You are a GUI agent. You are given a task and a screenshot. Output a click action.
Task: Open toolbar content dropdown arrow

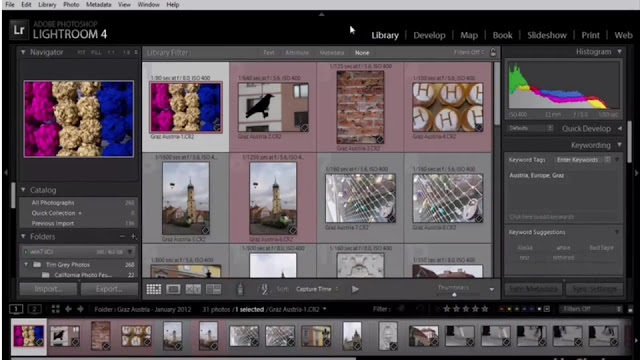click(491, 289)
